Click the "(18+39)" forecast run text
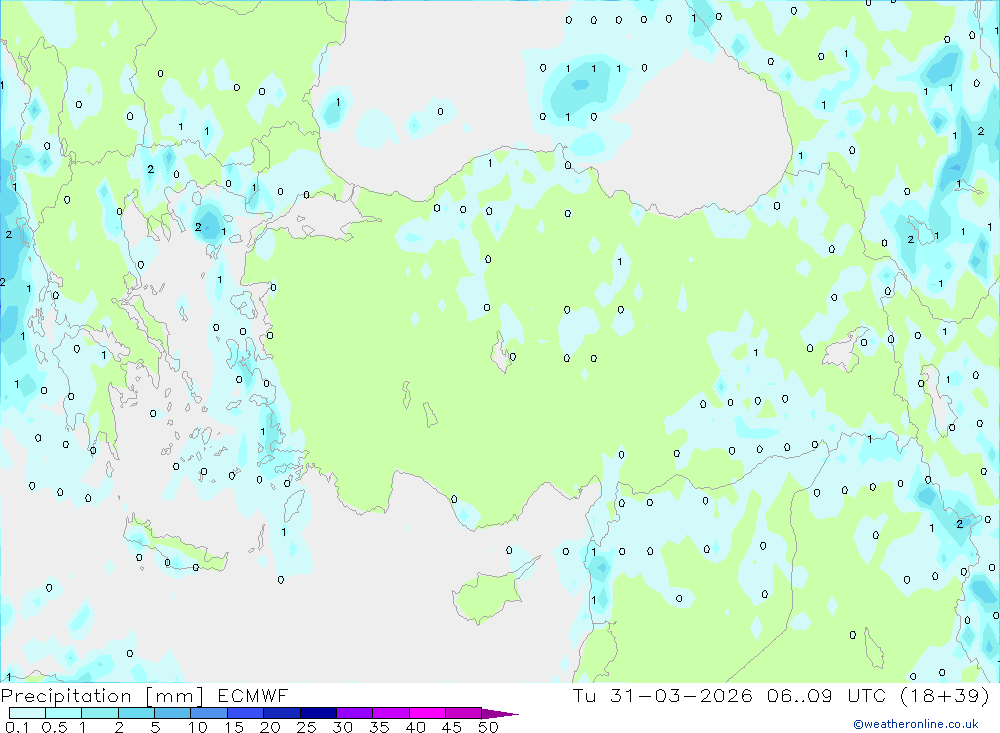Image resolution: width=1000 pixels, height=733 pixels. (945, 695)
